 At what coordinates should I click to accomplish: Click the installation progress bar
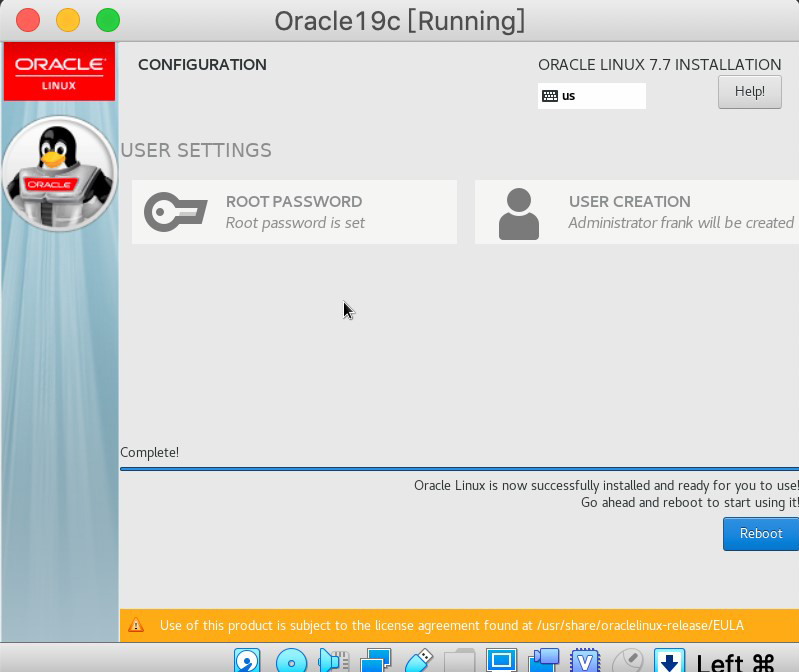[x=459, y=469]
